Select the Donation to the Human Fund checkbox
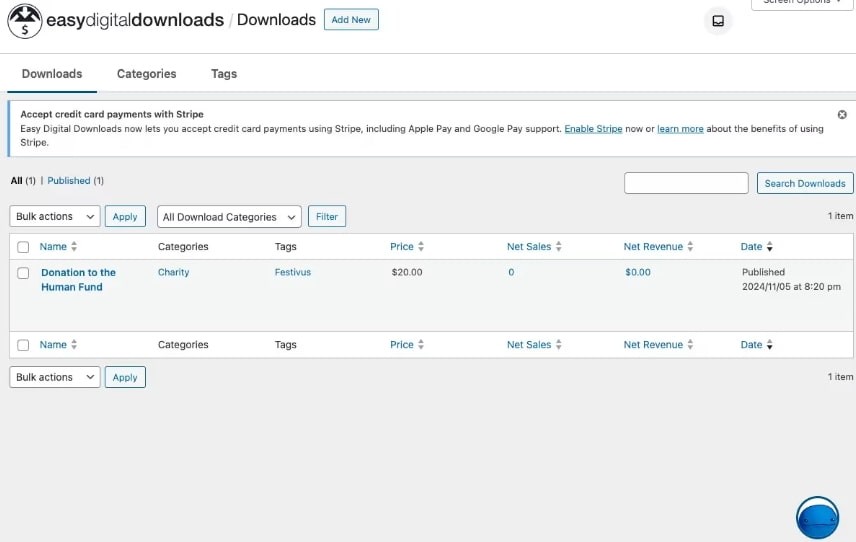856x542 pixels. point(23,273)
